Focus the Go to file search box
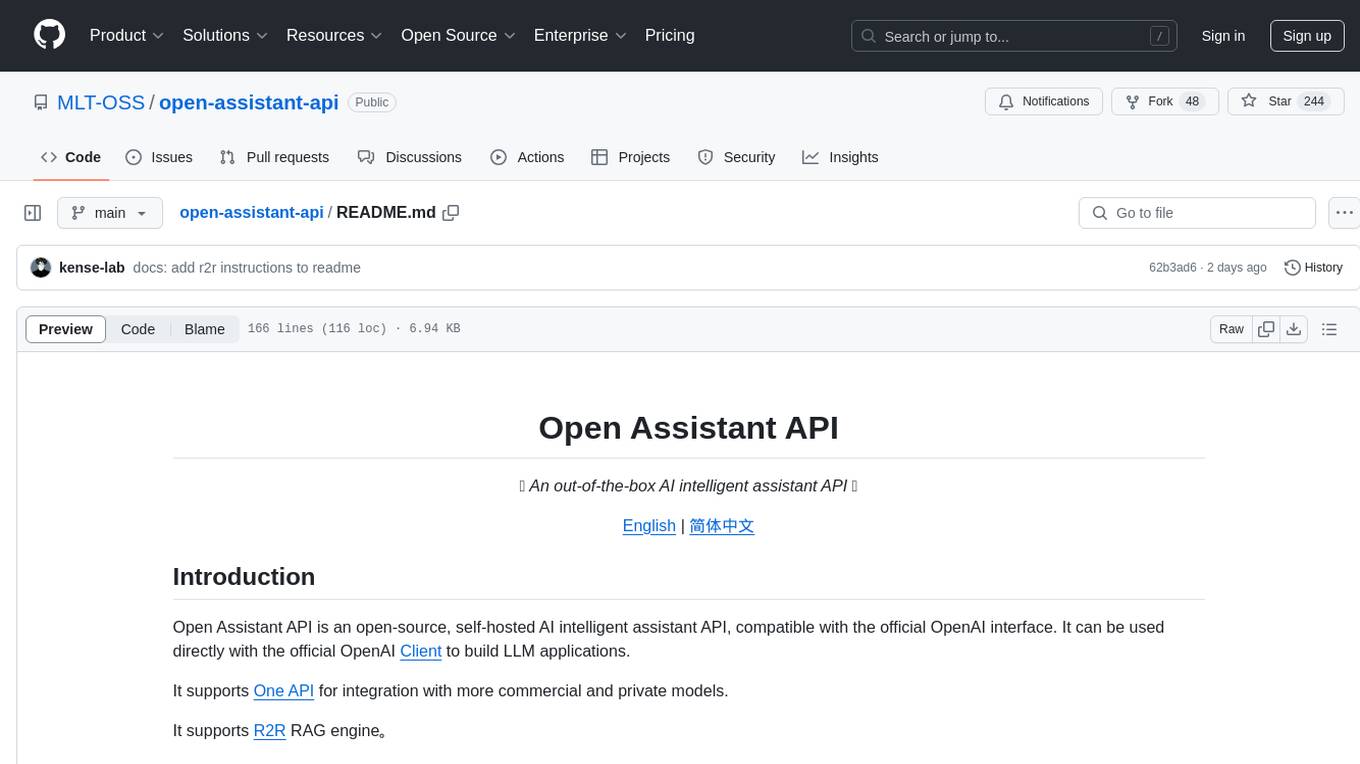Screen dimensions: 1360x764 pyautogui.click(x=1197, y=213)
